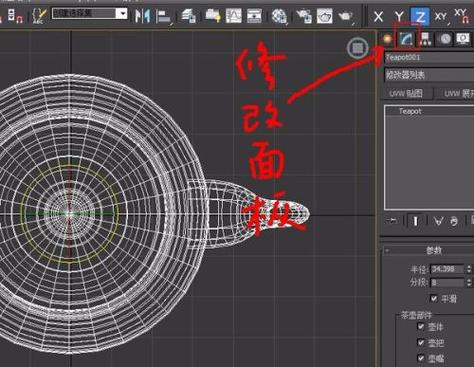Click the UVW 贴图 modifier button
Screen dimensions: 474x367
tap(406, 93)
